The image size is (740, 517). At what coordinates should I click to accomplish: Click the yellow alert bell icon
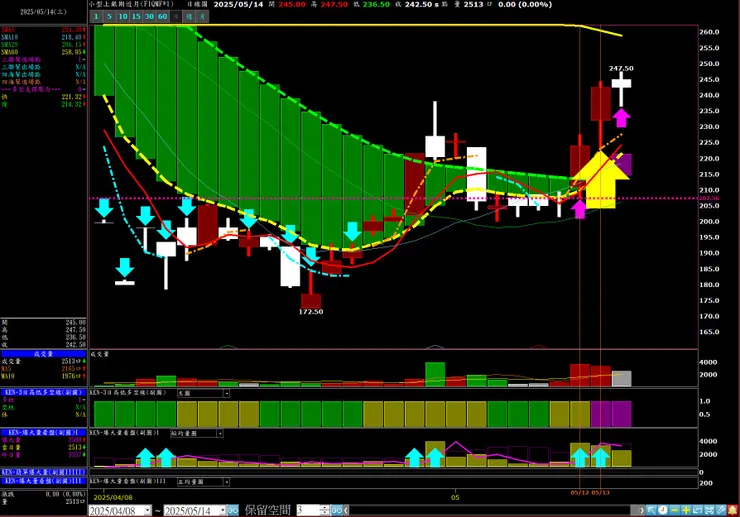[732, 510]
